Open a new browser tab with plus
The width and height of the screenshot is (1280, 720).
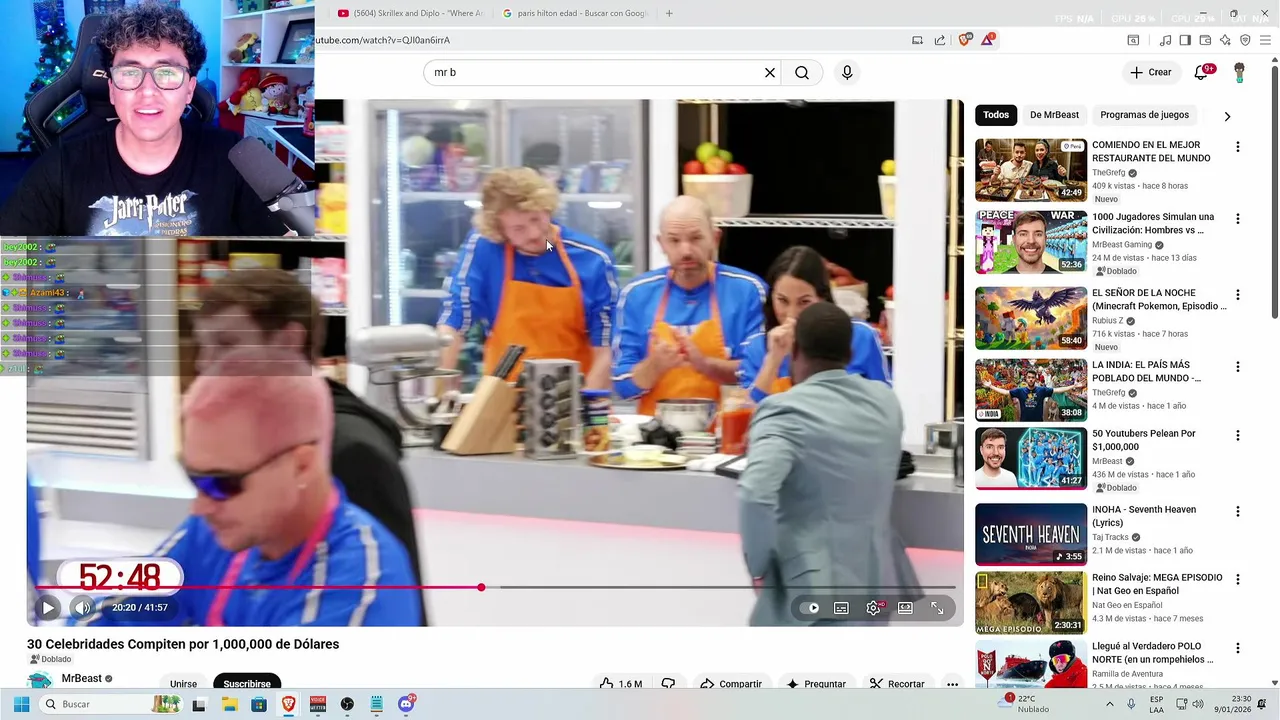coord(669,13)
